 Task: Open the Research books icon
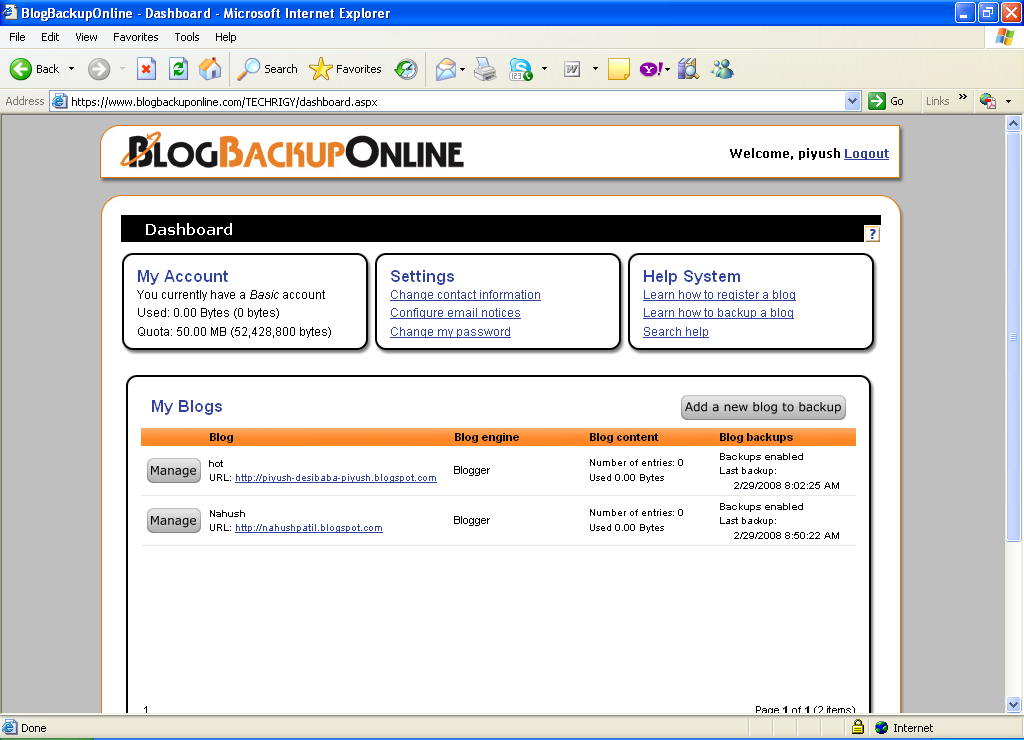(x=688, y=69)
